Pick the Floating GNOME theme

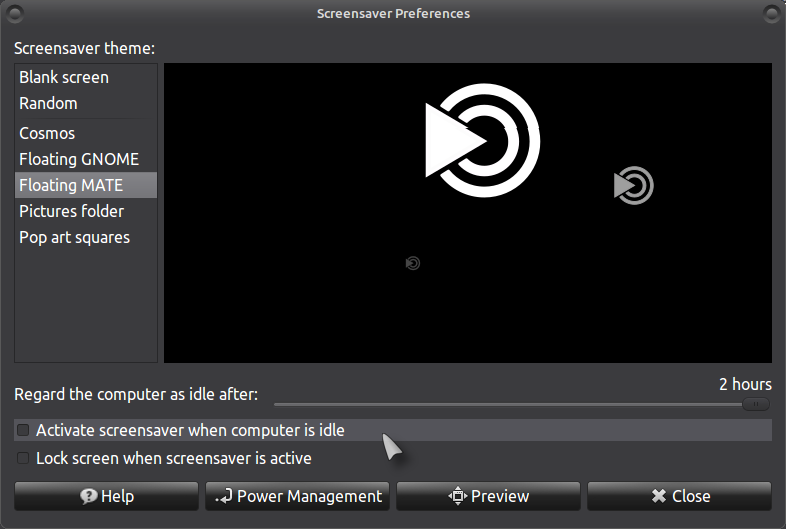tap(86, 159)
